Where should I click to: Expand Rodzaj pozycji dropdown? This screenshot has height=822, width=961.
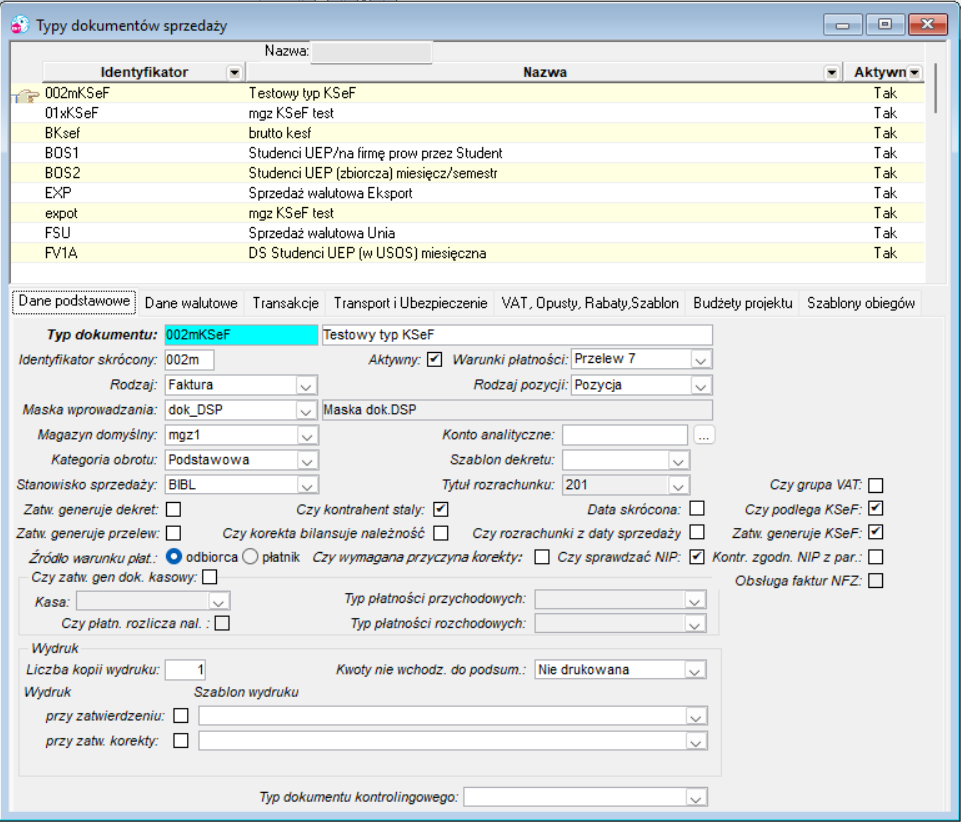(701, 386)
